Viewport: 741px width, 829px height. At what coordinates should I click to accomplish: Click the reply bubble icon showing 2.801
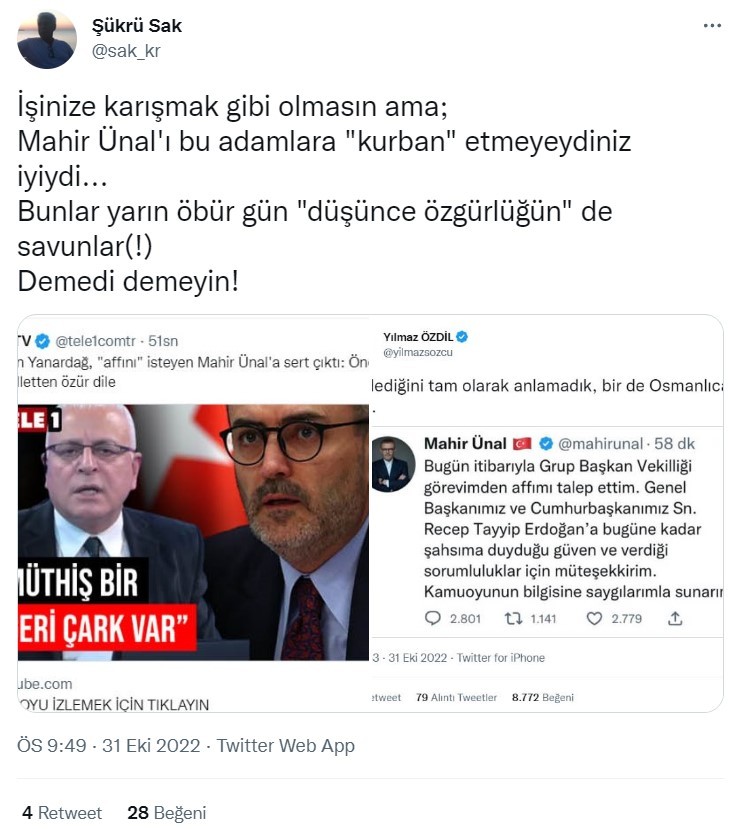[433, 618]
